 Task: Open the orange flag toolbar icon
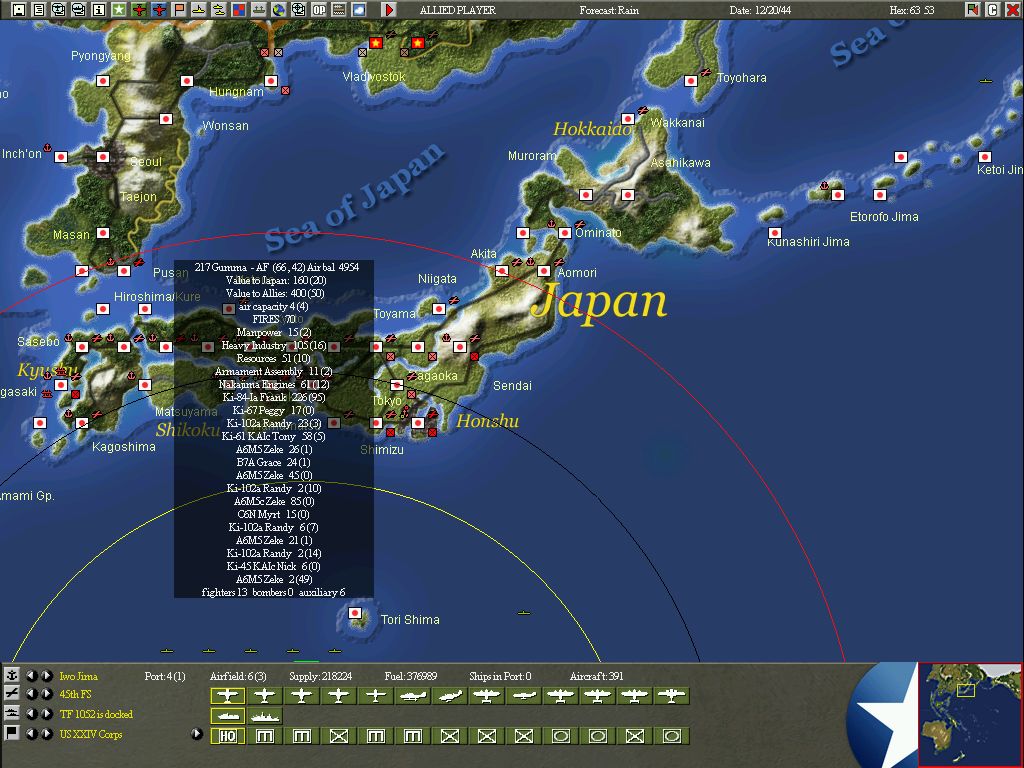(x=179, y=10)
